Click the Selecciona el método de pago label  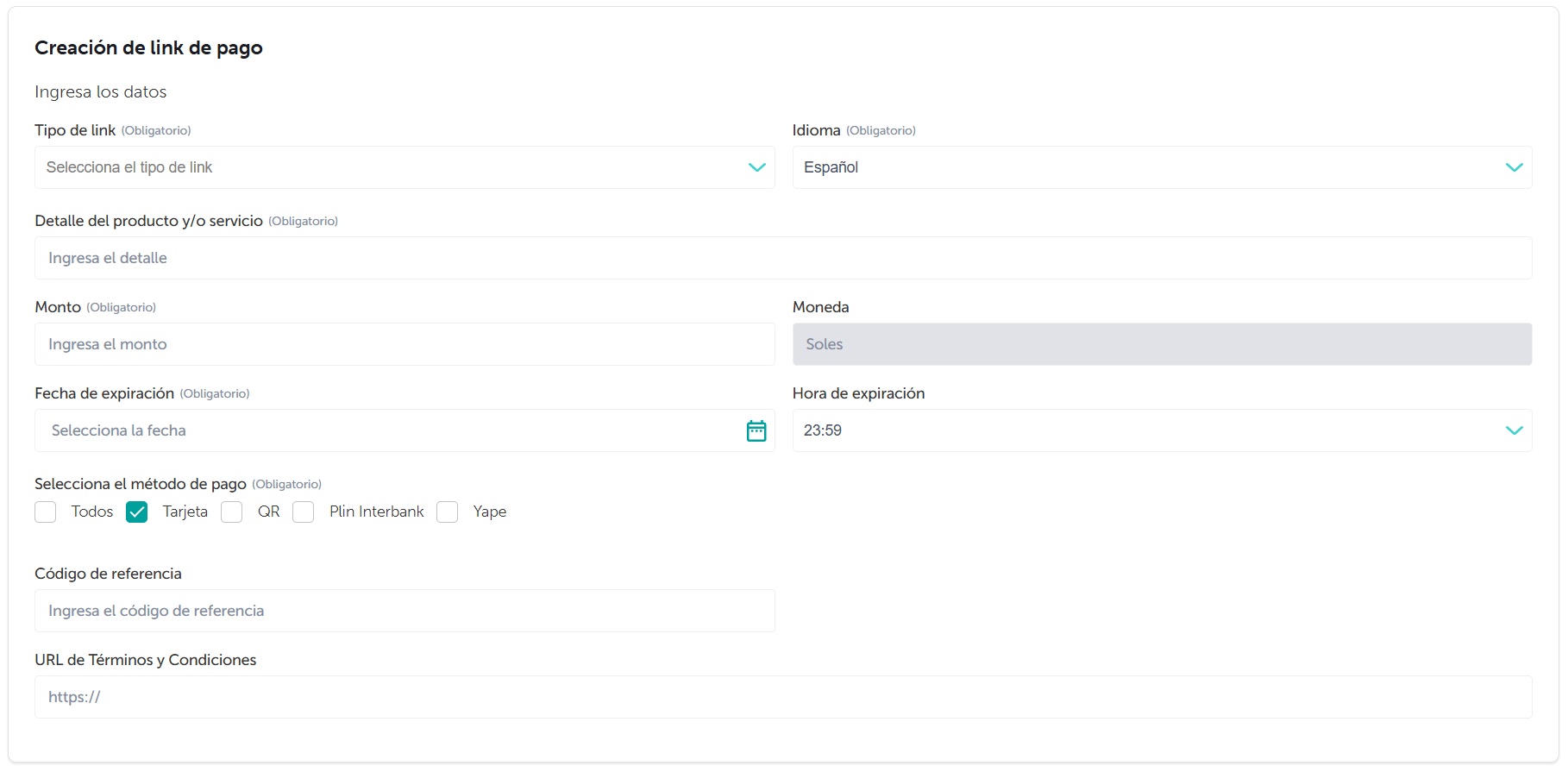click(141, 484)
